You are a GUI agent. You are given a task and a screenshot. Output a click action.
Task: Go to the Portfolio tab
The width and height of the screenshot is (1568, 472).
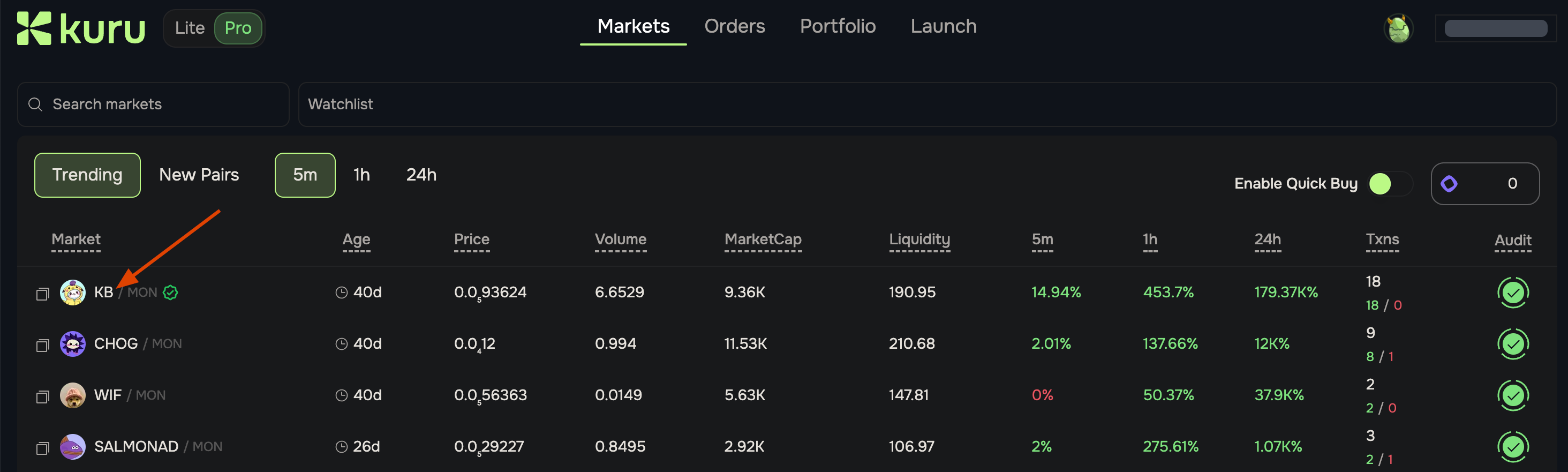click(838, 26)
